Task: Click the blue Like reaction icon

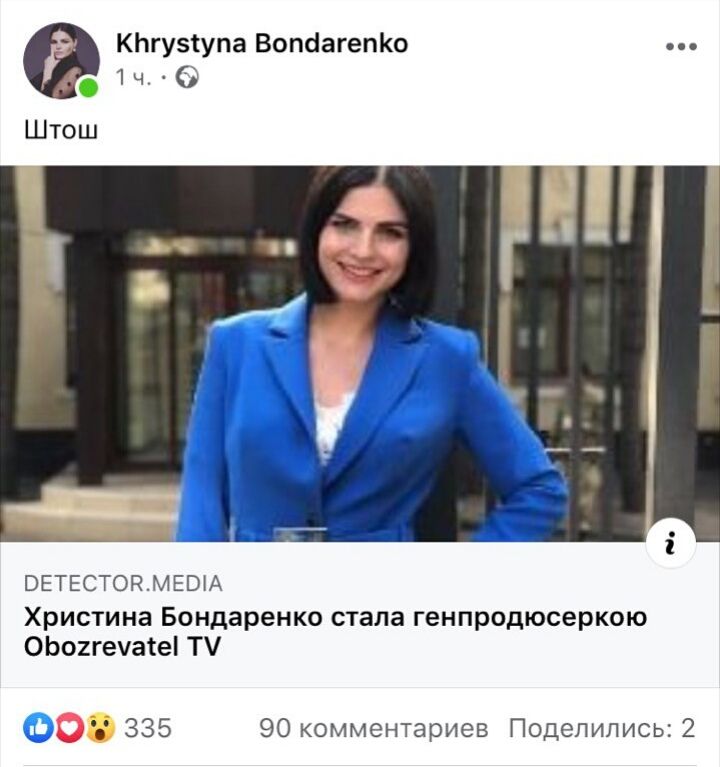Action: (x=38, y=727)
